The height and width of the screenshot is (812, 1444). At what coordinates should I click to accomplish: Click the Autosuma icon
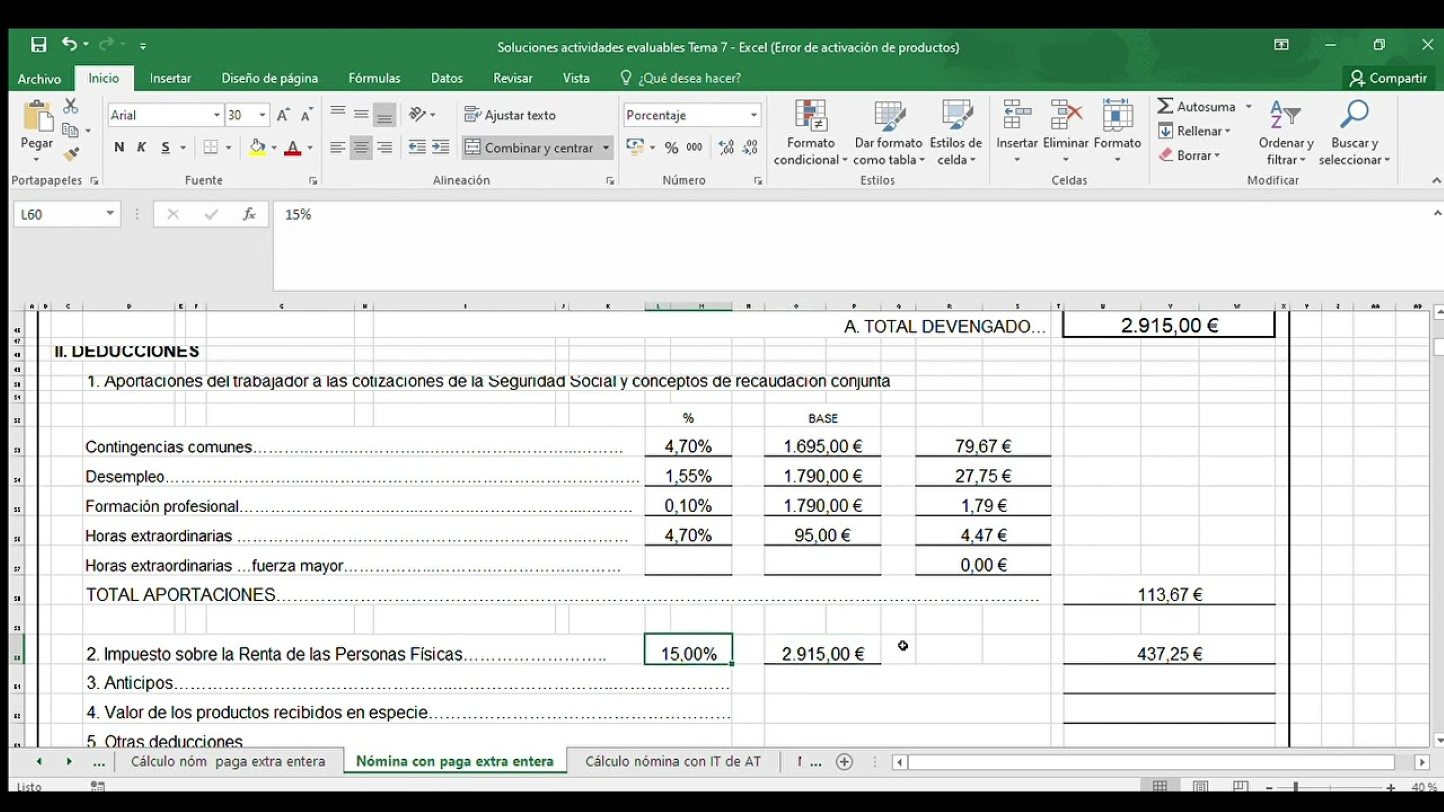click(1166, 106)
